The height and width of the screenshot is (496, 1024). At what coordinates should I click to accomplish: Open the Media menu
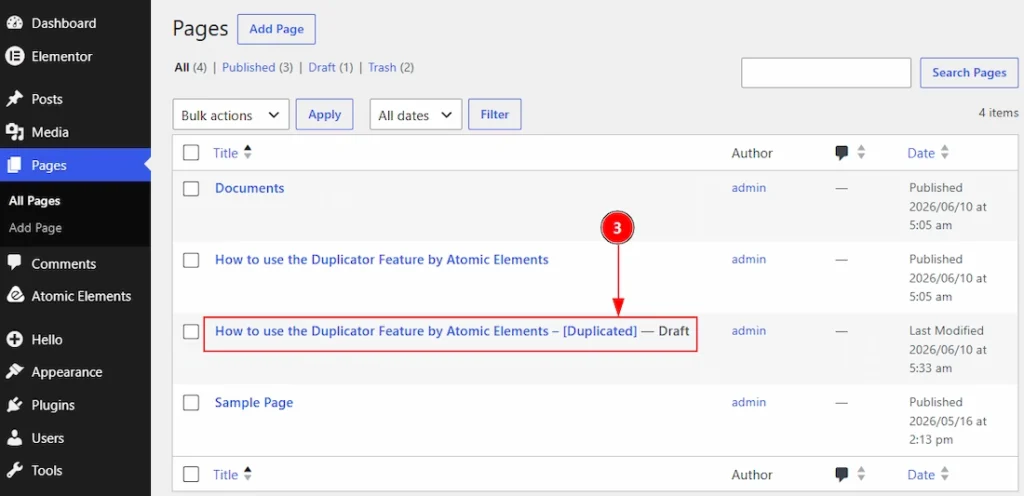pyautogui.click(x=50, y=132)
